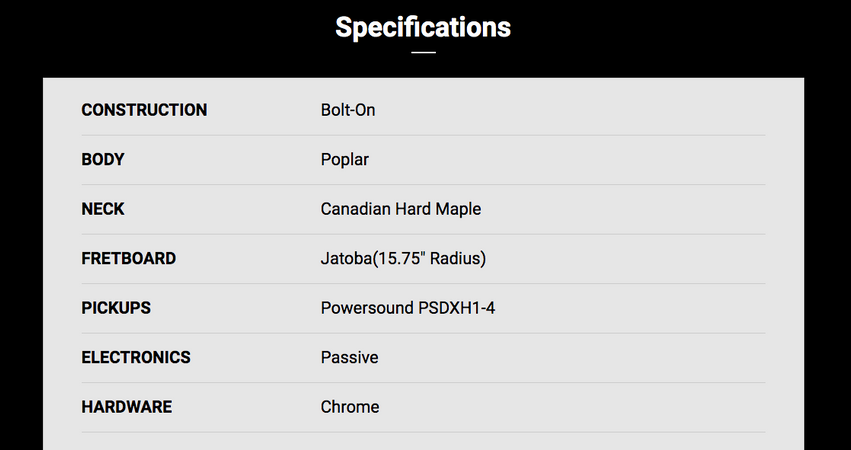Click the underline beneath Specifications title
The image size is (851, 450).
point(423,53)
